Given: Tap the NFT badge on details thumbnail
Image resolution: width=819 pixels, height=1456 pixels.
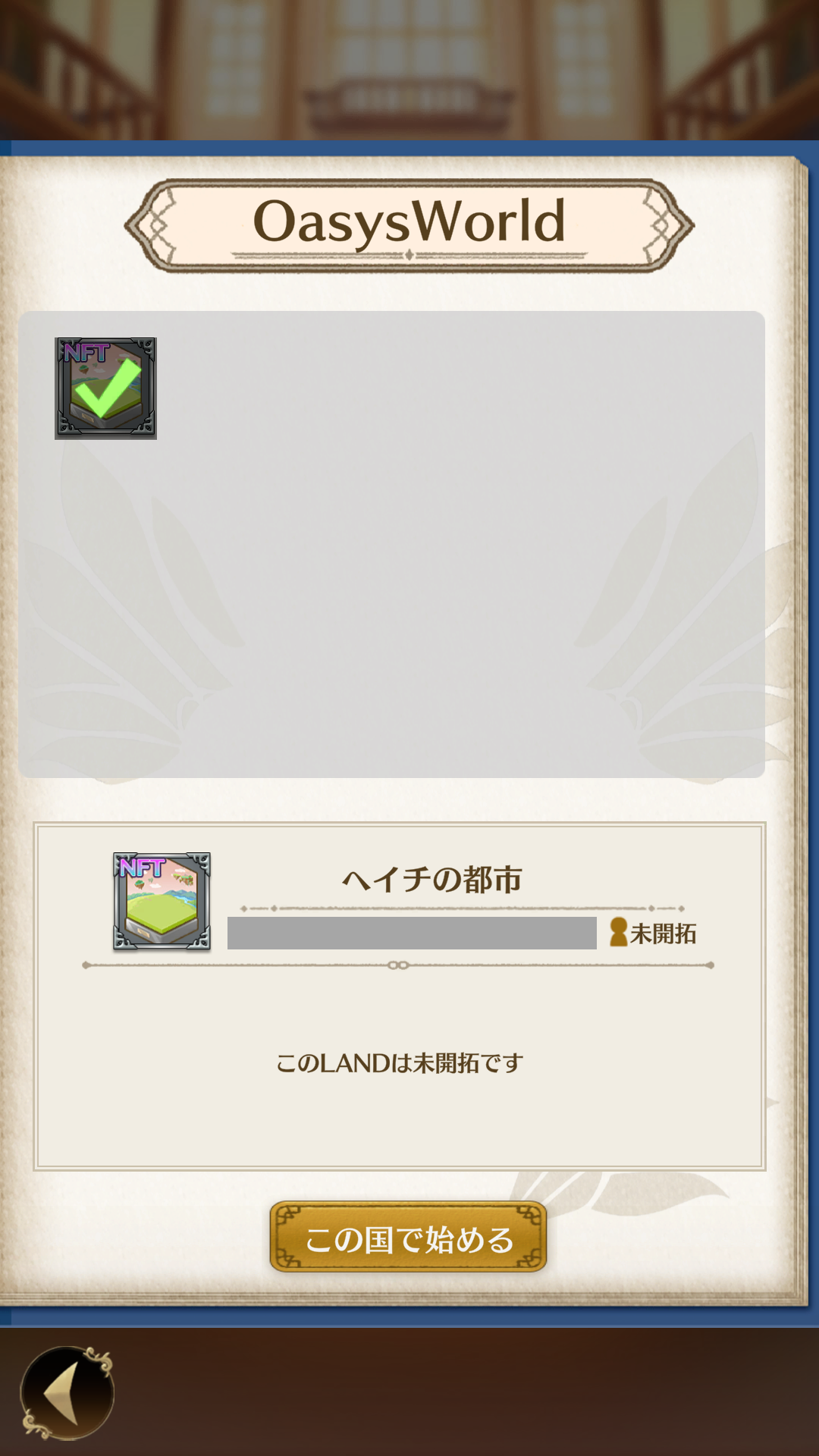Looking at the screenshot, I should [x=142, y=867].
